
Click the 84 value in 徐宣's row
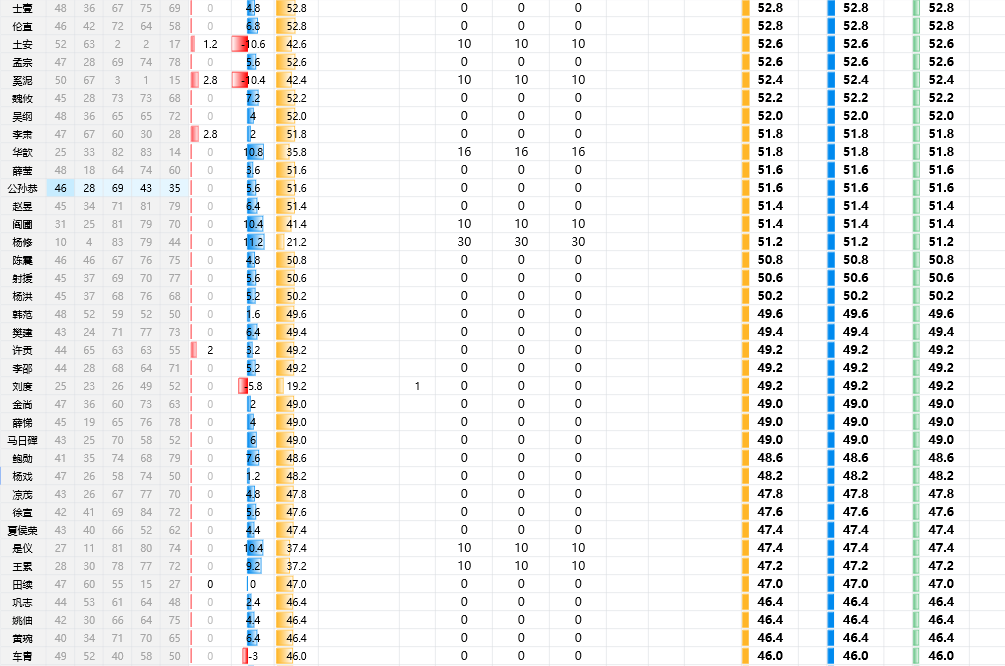click(x=146, y=512)
